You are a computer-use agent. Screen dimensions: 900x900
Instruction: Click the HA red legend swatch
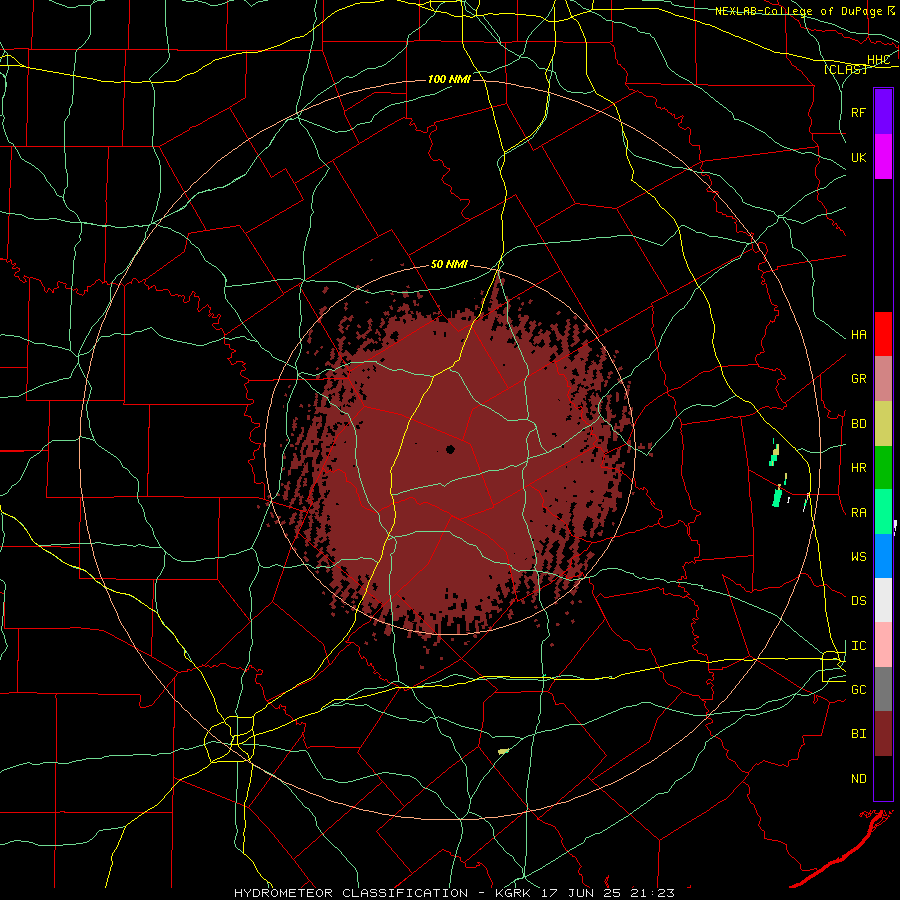[x=883, y=334]
